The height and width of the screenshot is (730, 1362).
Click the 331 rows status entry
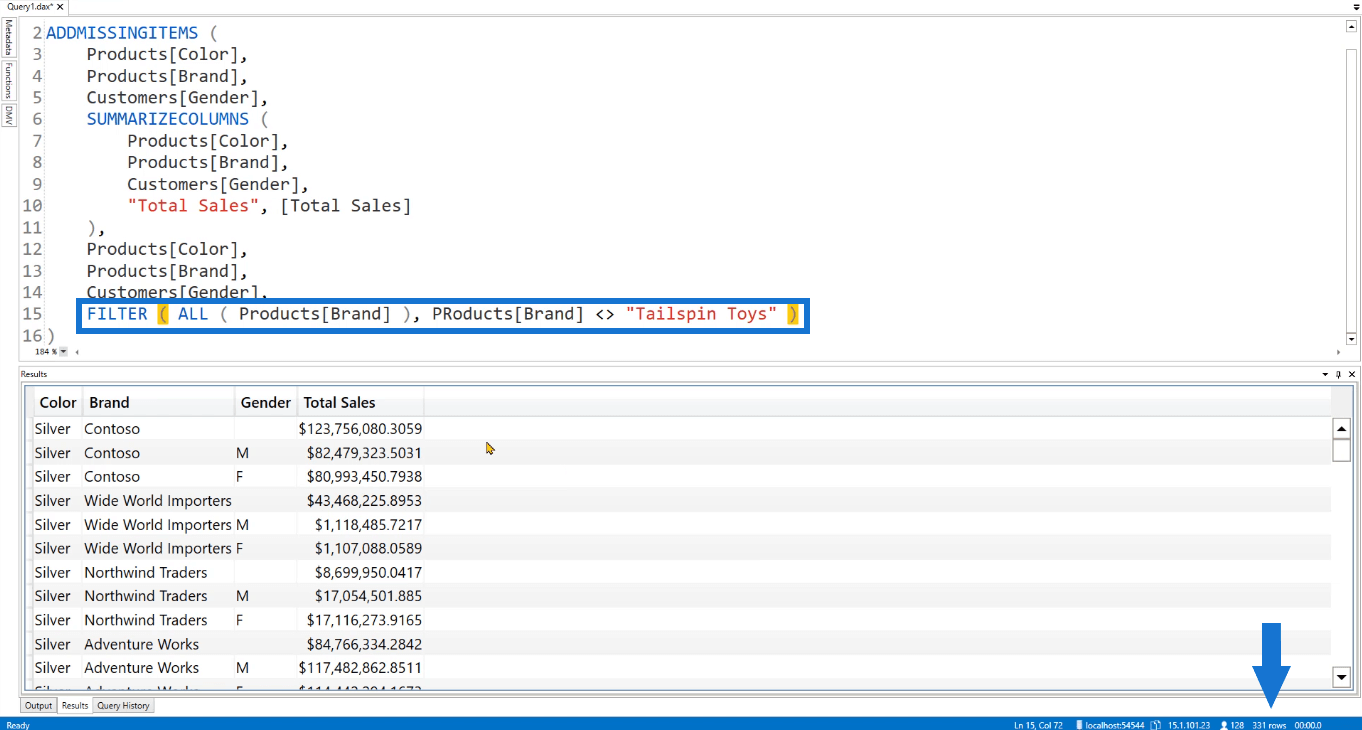[x=1269, y=725]
